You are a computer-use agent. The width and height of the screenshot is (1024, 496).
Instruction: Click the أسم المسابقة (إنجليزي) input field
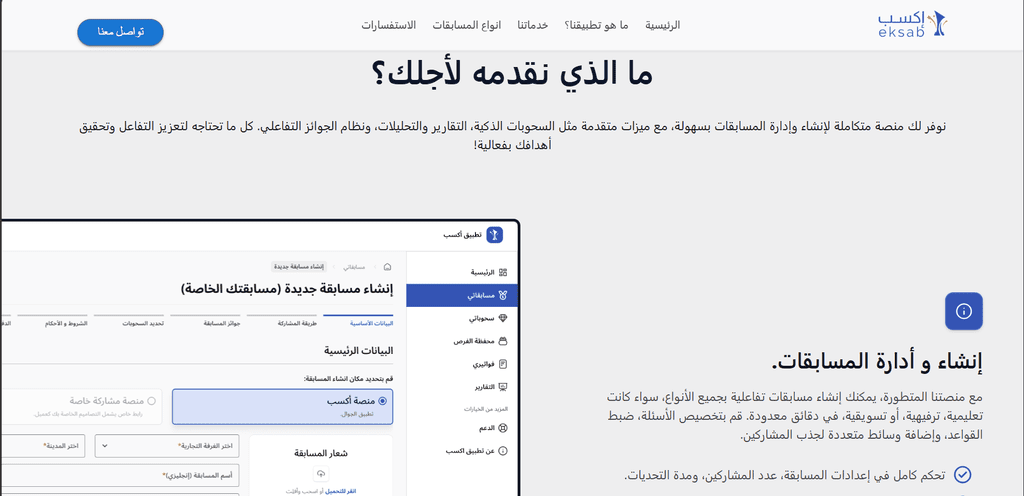tap(120, 475)
